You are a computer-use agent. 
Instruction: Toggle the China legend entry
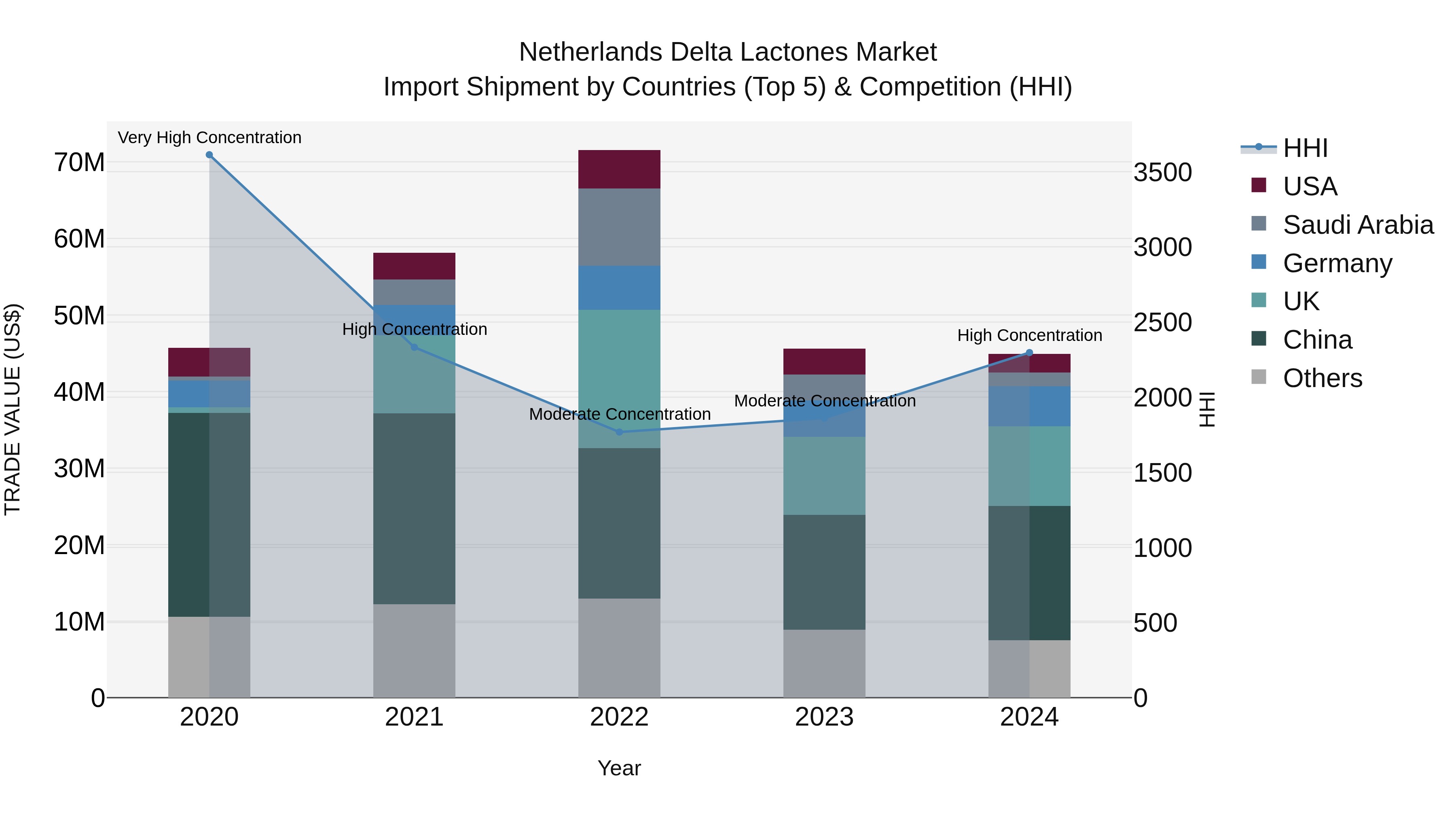click(x=1302, y=340)
